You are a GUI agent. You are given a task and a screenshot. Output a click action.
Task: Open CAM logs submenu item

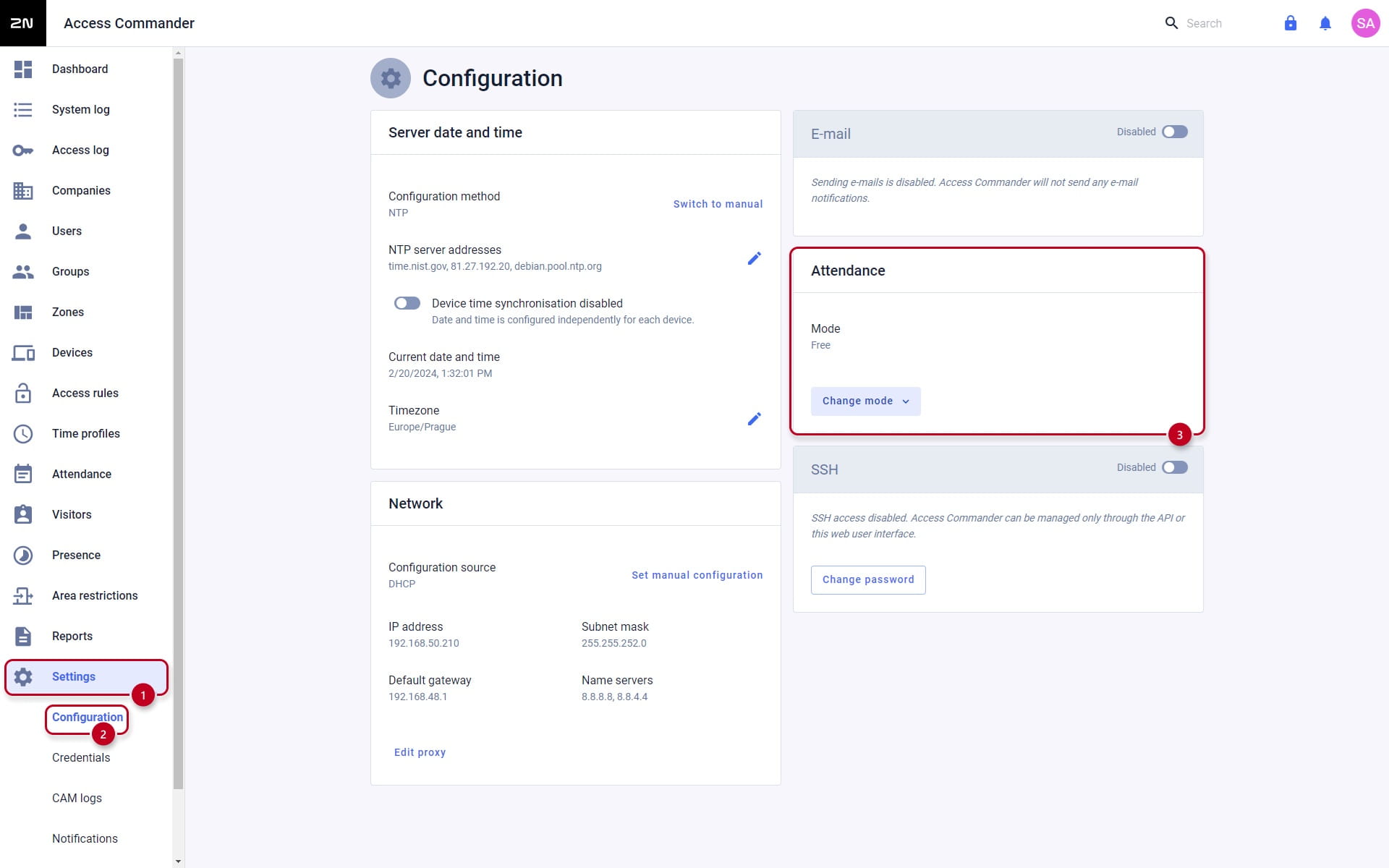pos(77,799)
